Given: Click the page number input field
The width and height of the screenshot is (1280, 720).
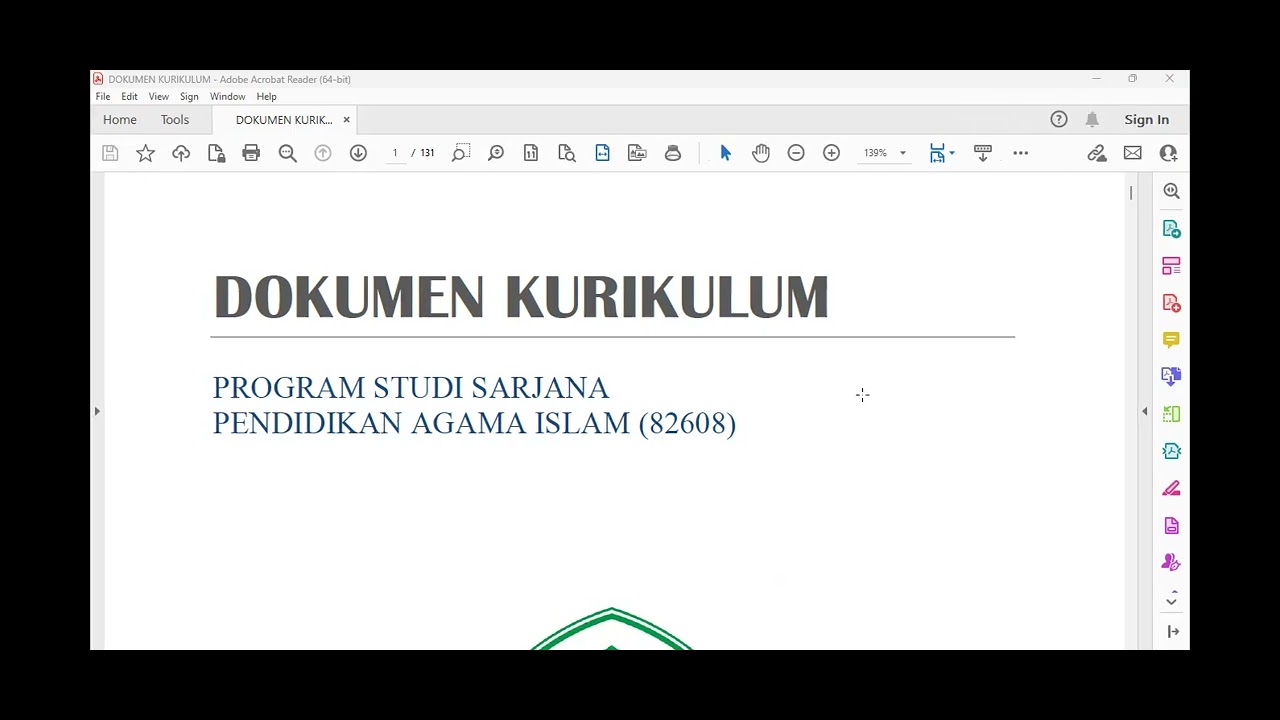Looking at the screenshot, I should pyautogui.click(x=395, y=153).
